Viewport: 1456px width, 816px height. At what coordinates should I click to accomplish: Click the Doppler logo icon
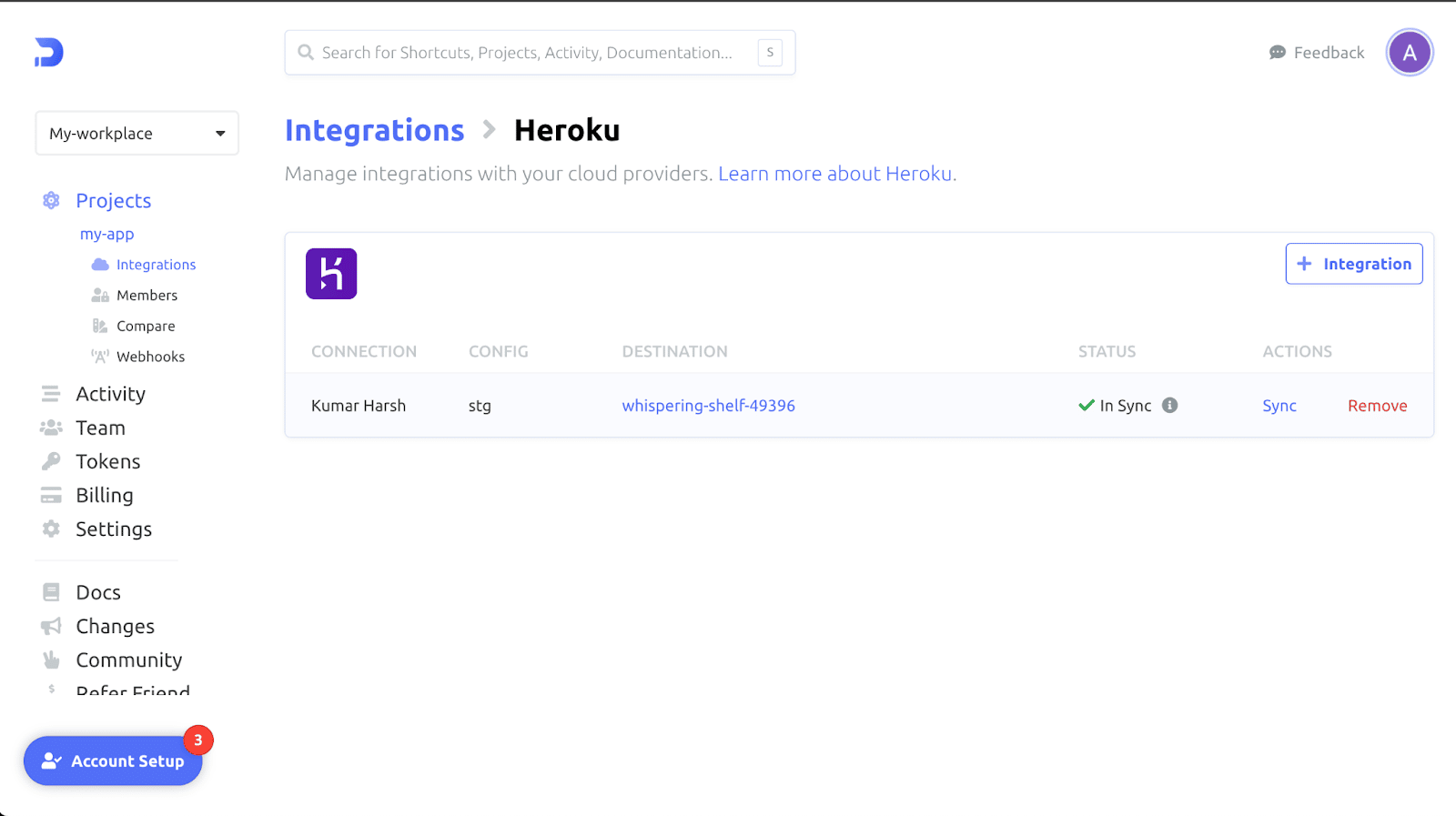(49, 53)
